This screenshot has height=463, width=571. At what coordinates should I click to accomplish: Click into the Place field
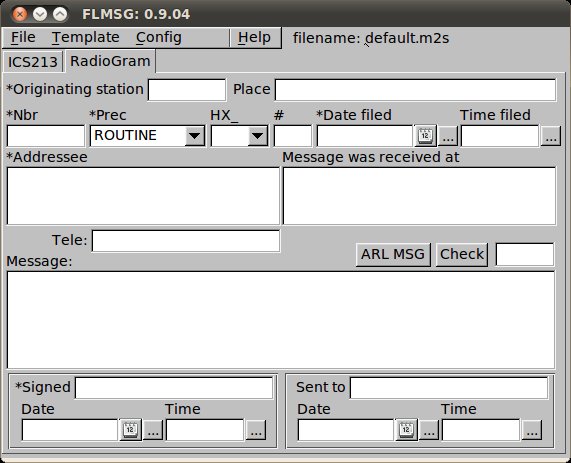tap(416, 90)
